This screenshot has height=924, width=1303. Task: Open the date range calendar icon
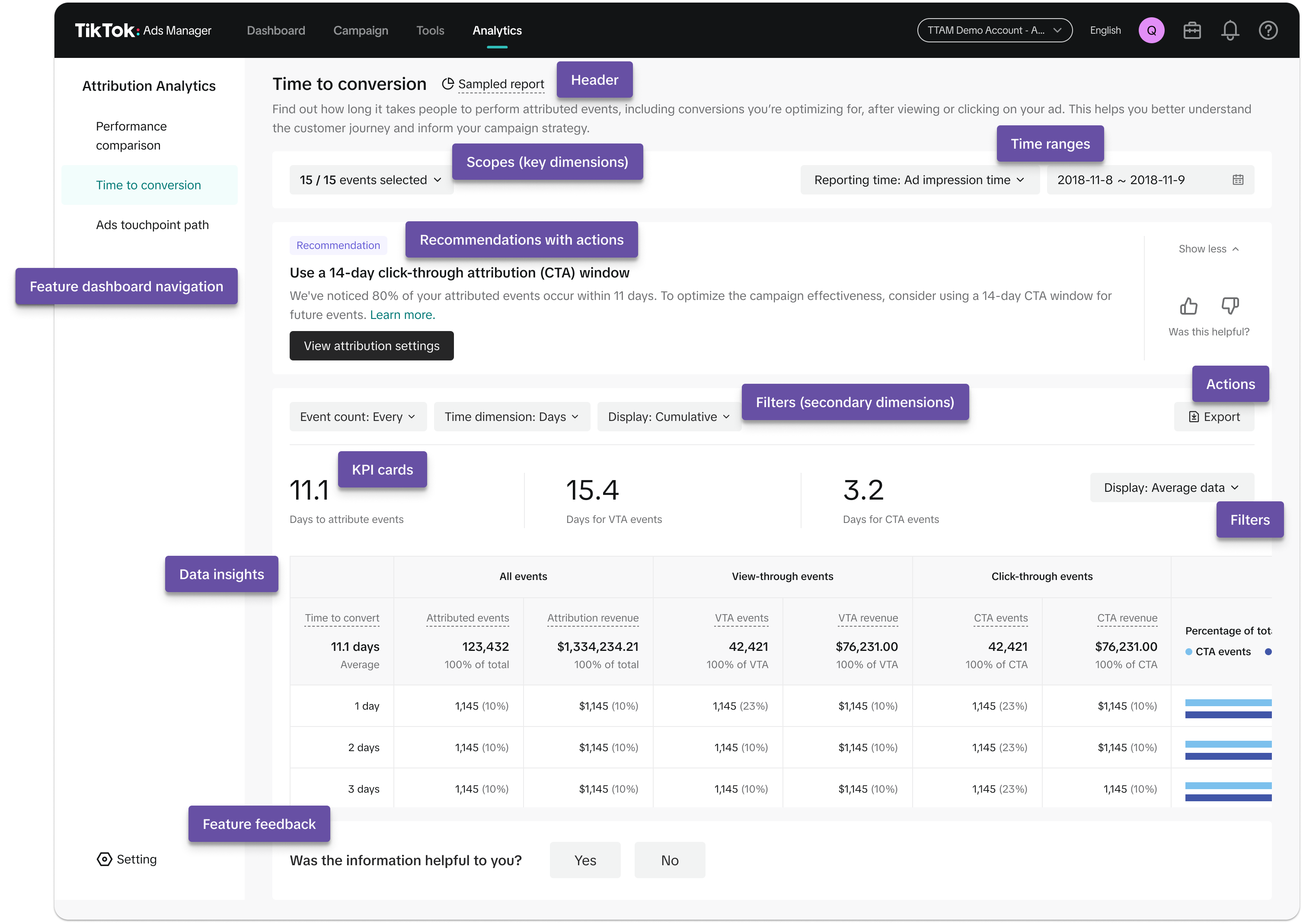coord(1238,180)
